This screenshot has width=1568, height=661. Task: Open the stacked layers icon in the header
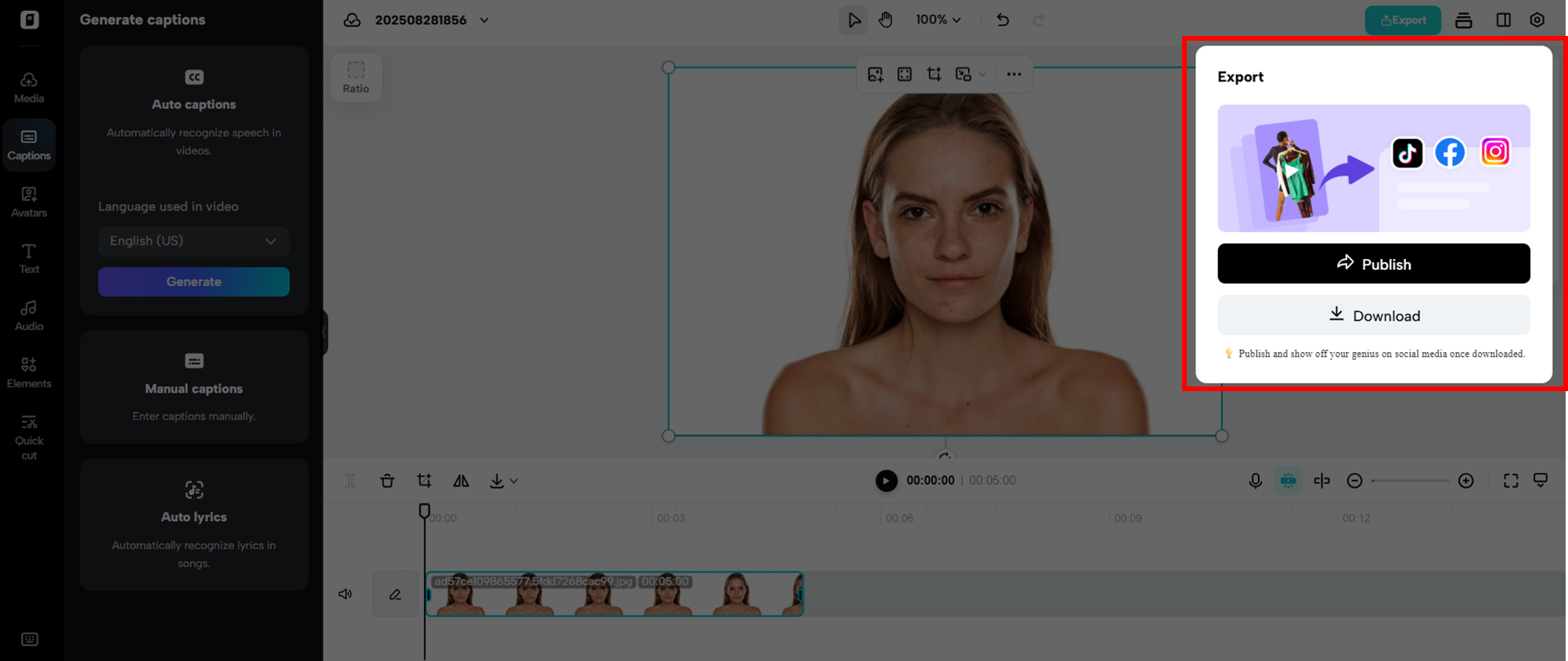[1464, 20]
